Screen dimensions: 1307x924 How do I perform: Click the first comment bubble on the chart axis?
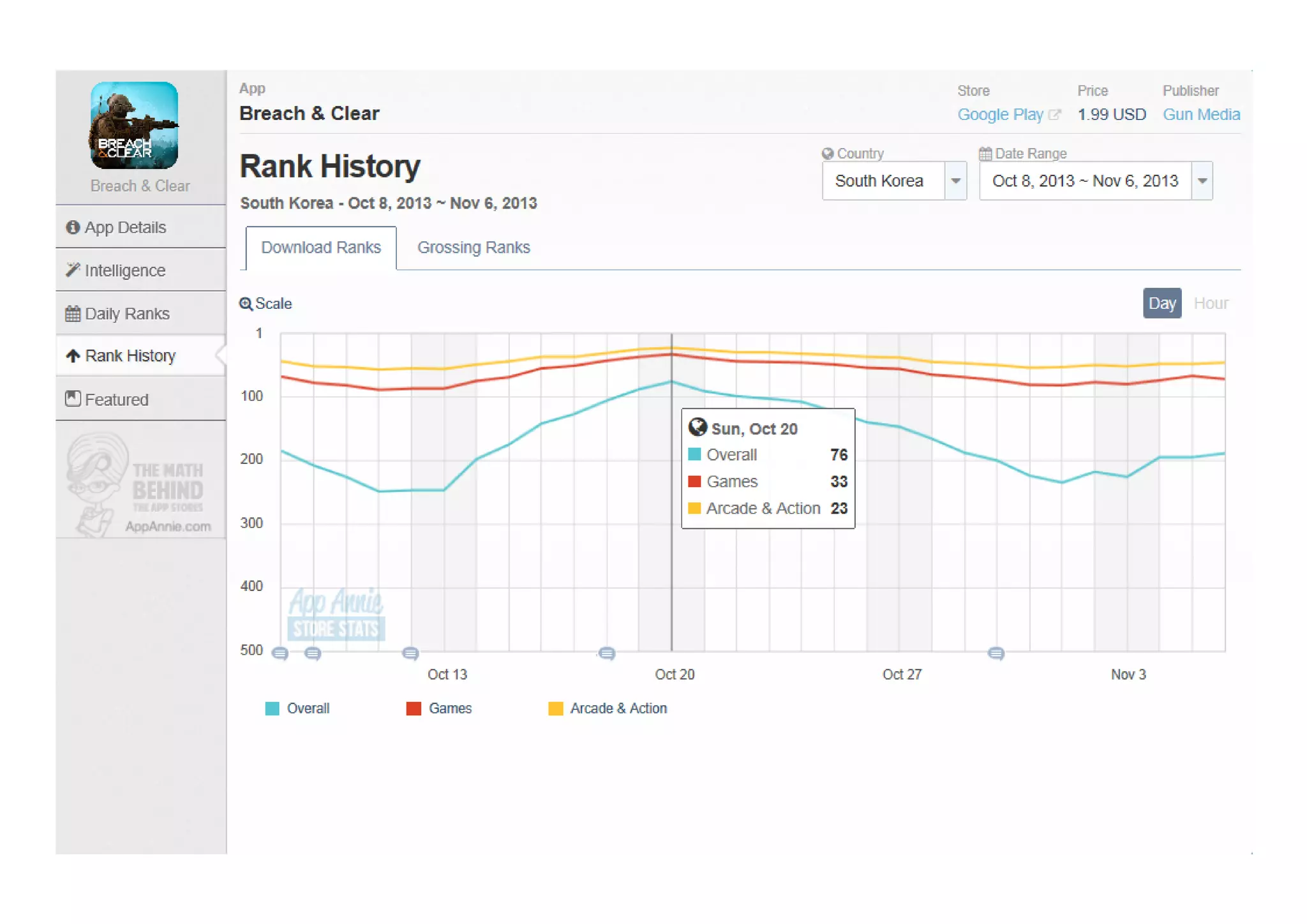[x=280, y=653]
